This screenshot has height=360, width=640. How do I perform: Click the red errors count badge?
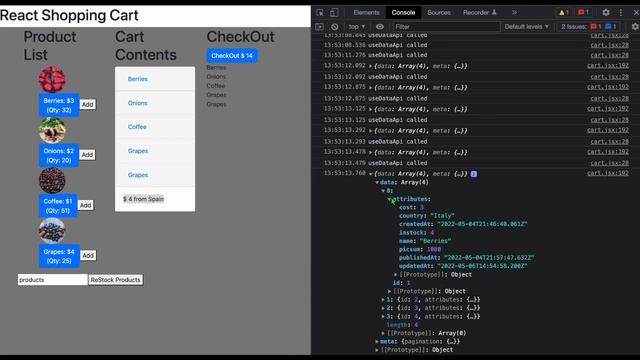click(x=584, y=13)
